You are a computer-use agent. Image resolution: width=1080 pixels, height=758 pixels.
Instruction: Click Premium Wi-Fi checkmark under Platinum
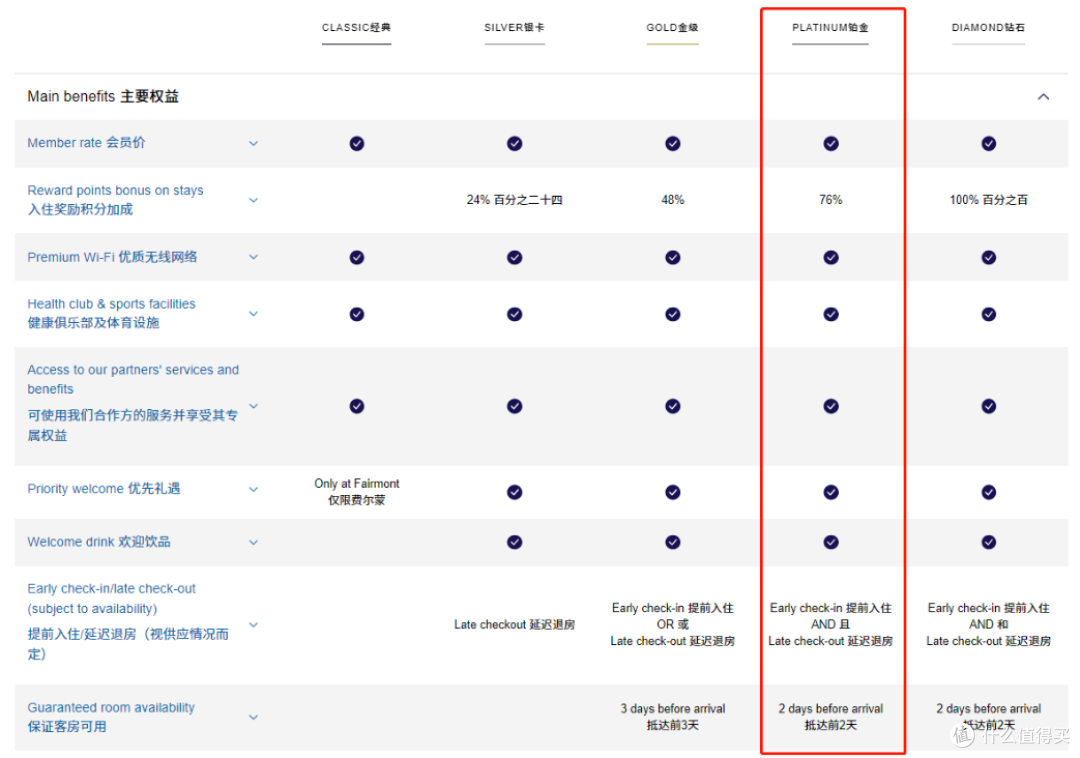click(831, 257)
